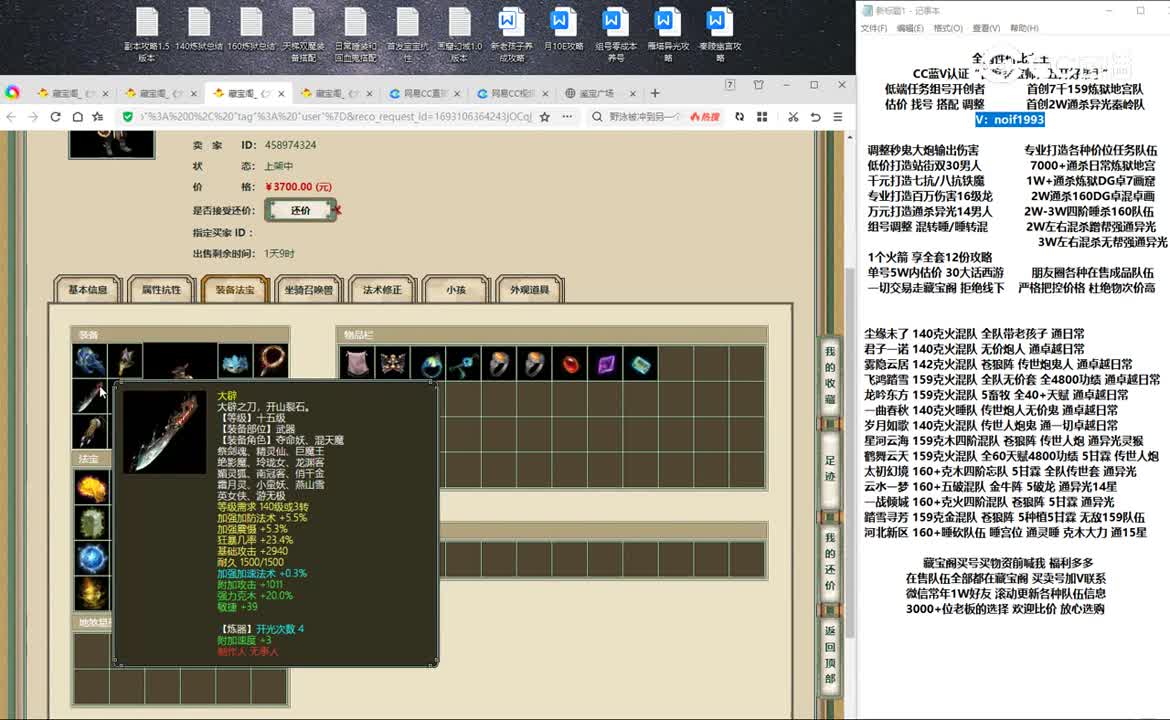
Task: Select the pink cloak in item bar
Action: pos(357,364)
